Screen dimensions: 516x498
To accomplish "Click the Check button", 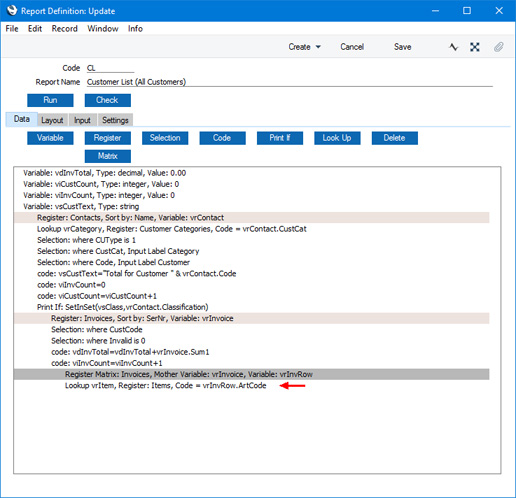I will pyautogui.click(x=108, y=100).
